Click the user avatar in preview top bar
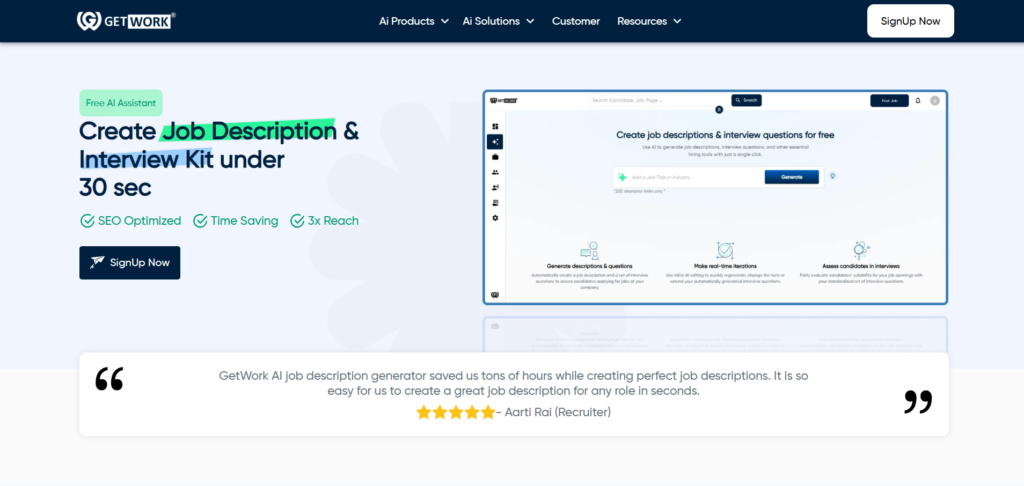This screenshot has width=1024, height=486. (935, 101)
